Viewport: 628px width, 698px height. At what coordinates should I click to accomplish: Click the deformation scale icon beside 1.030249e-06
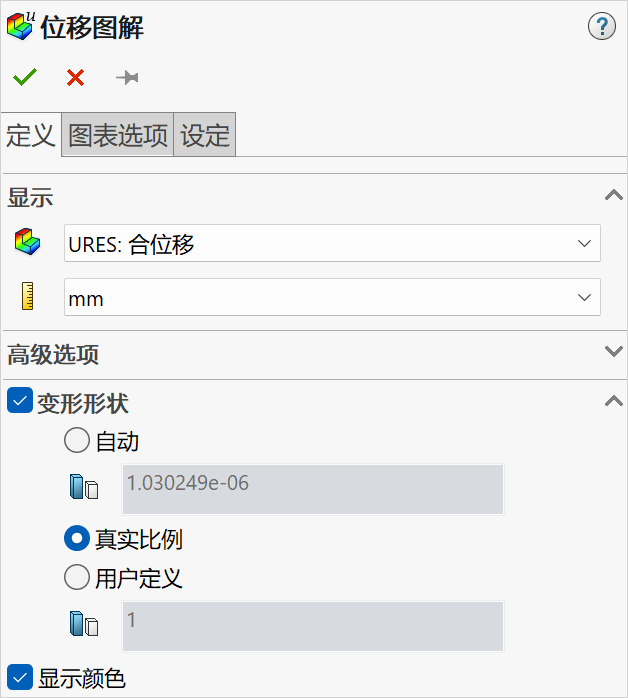click(84, 488)
